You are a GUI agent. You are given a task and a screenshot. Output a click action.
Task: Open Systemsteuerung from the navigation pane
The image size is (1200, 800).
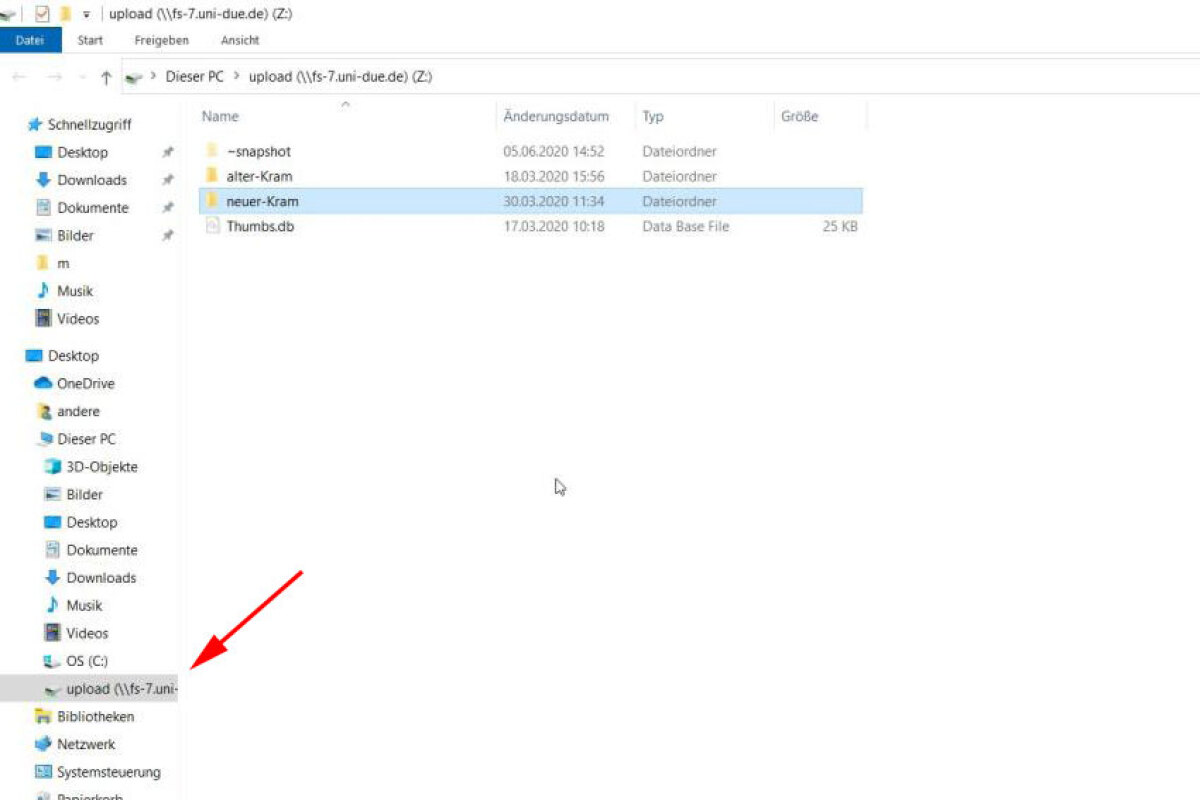coord(108,772)
